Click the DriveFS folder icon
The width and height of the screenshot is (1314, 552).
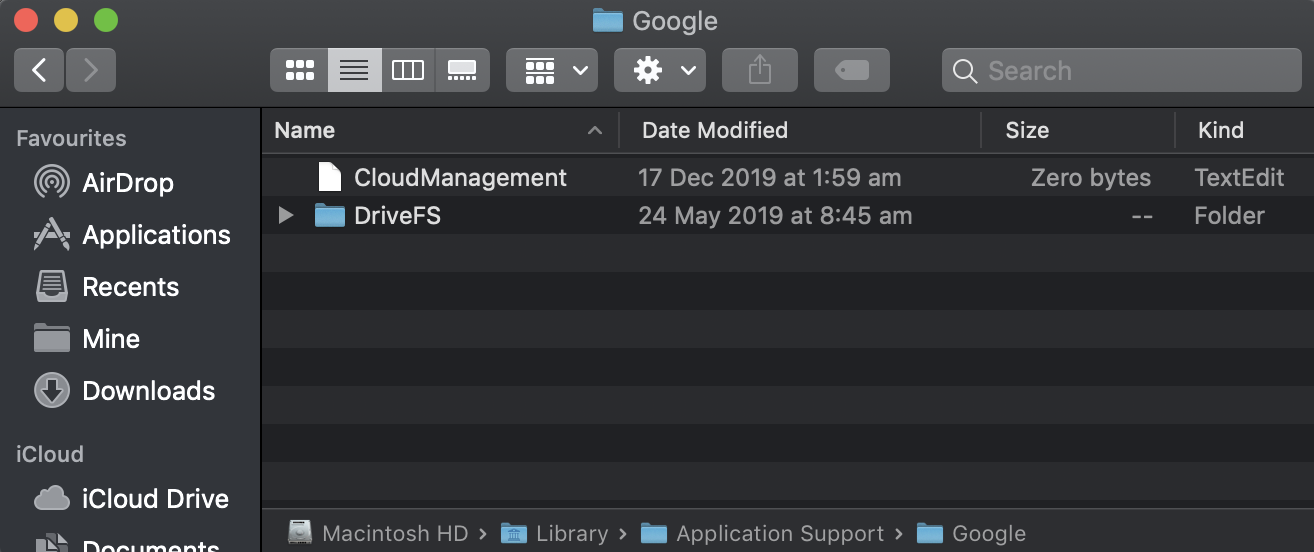[x=329, y=215]
